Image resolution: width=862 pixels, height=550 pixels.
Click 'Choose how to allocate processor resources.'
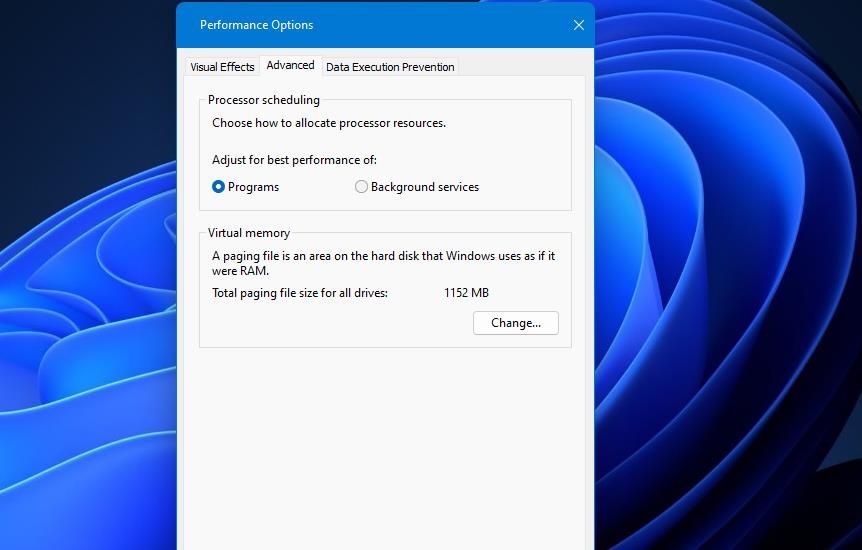pyautogui.click(x=329, y=123)
